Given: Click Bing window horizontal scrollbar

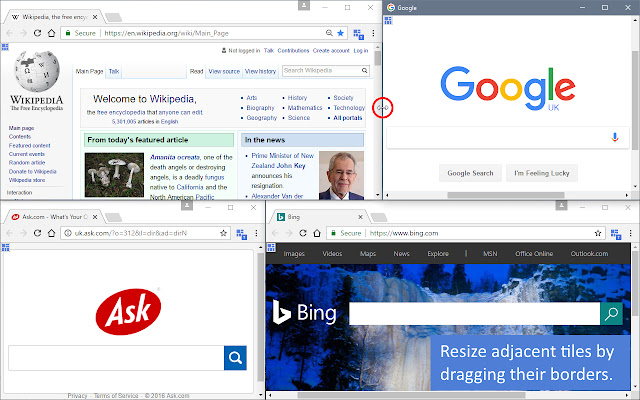Looking at the screenshot, I should pyautogui.click(x=411, y=395).
